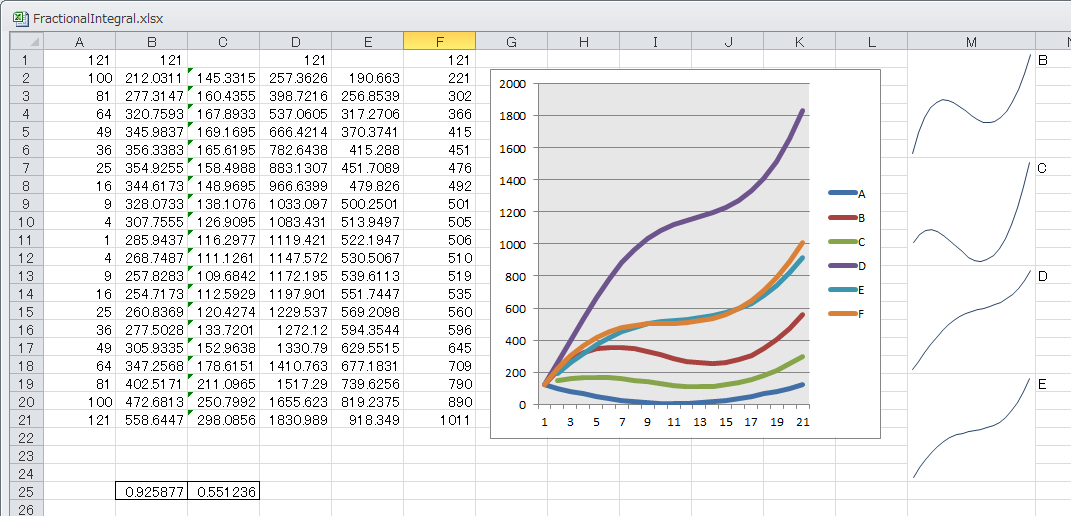The image size is (1071, 516).
Task: Click the 2000 label on chart vertical axis
Action: tap(511, 84)
